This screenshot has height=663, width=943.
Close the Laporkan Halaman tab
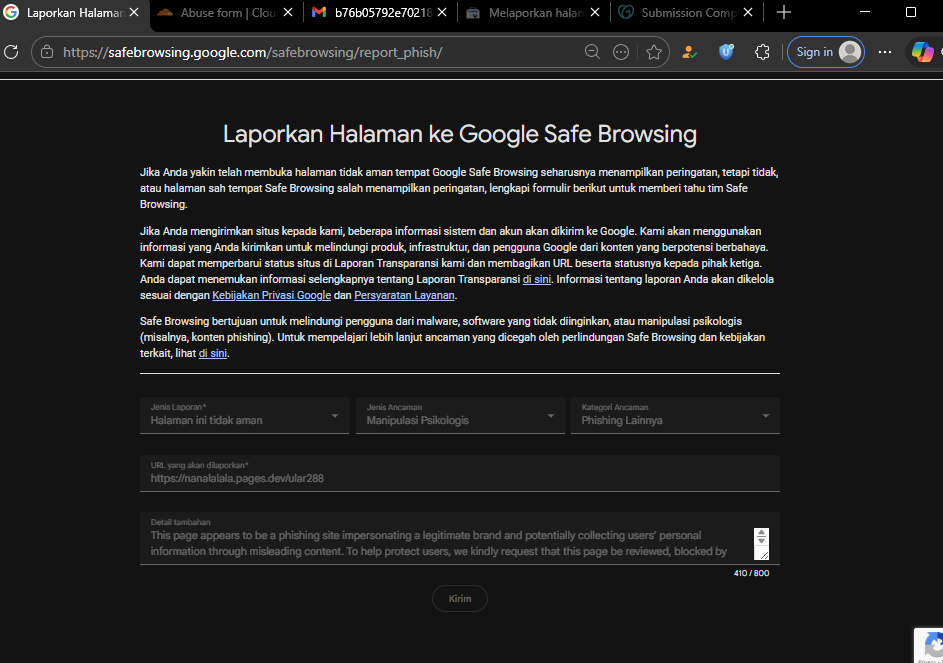pos(134,12)
